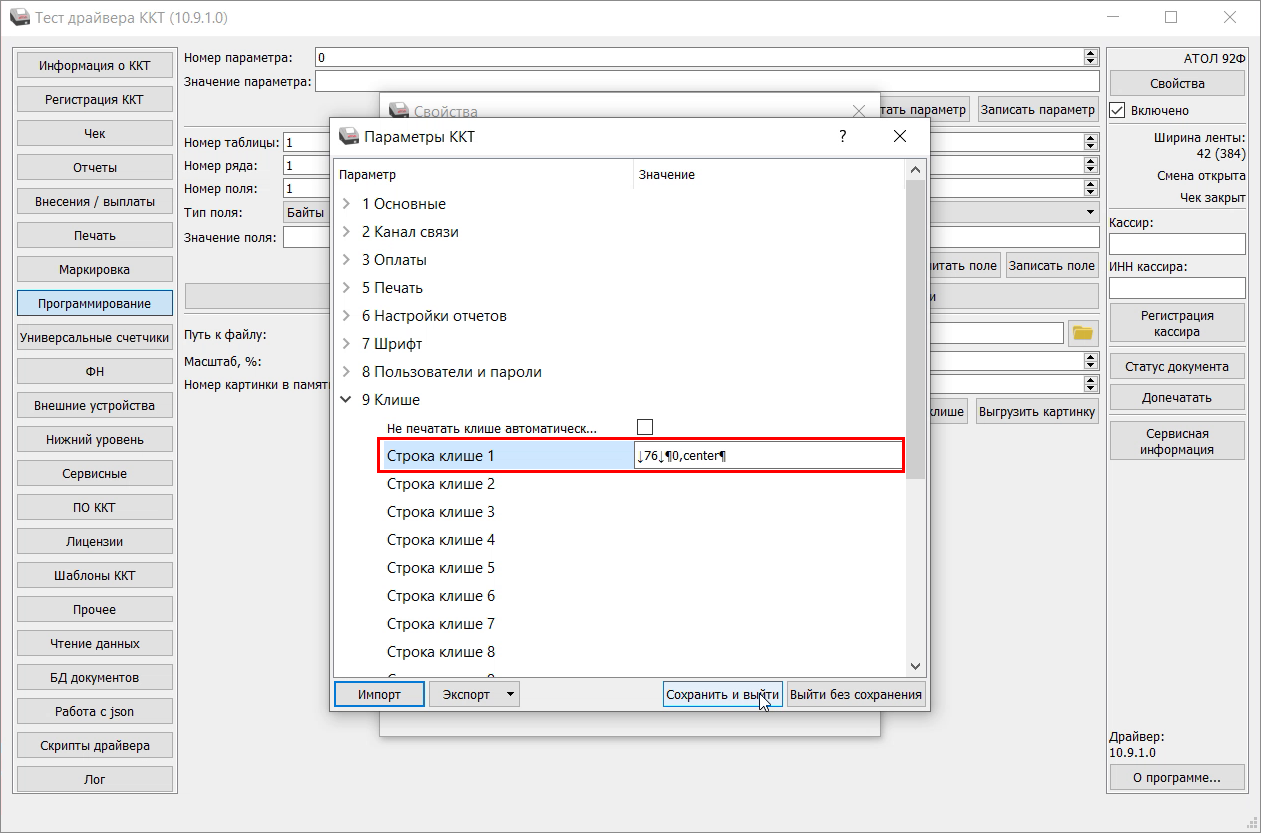Expand '8 Пользователи и пароли' group
Screen dimensions: 1261x833
(347, 372)
